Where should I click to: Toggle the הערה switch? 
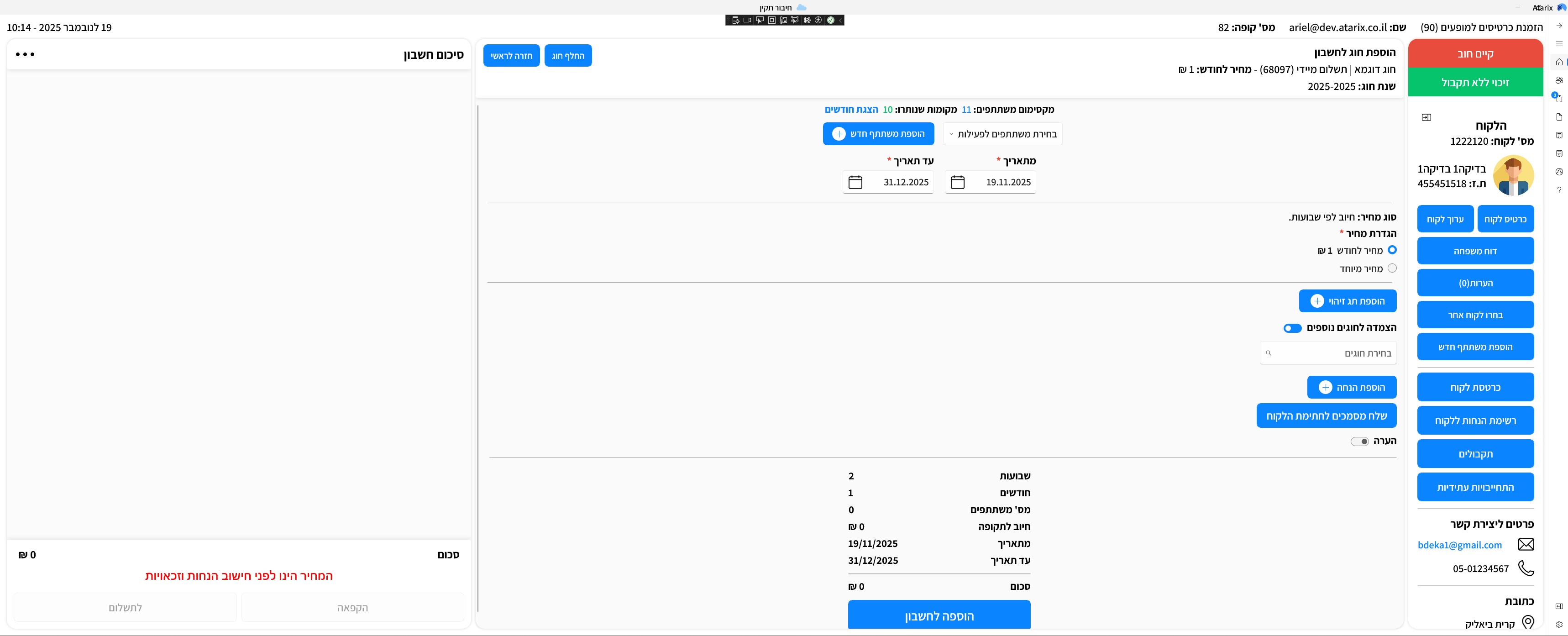tap(1359, 441)
